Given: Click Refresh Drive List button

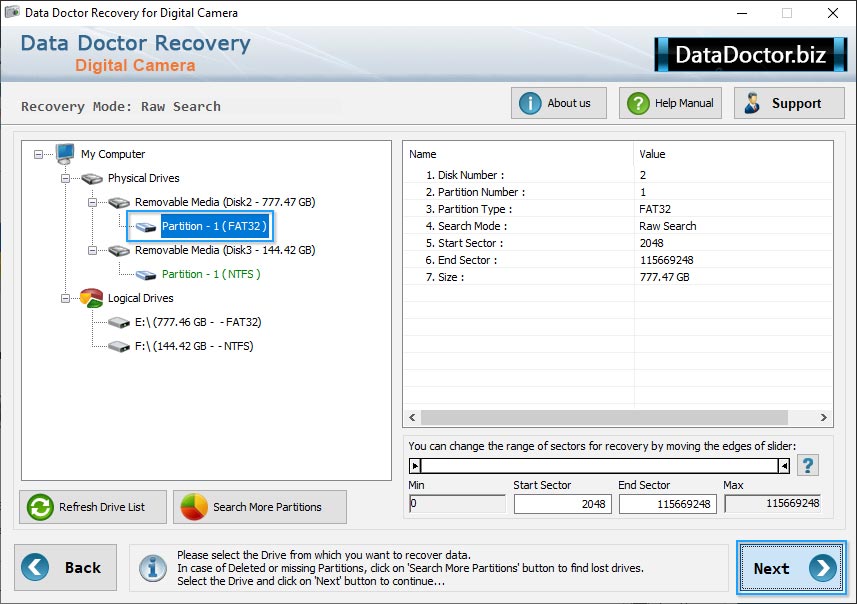Looking at the screenshot, I should coord(93,507).
